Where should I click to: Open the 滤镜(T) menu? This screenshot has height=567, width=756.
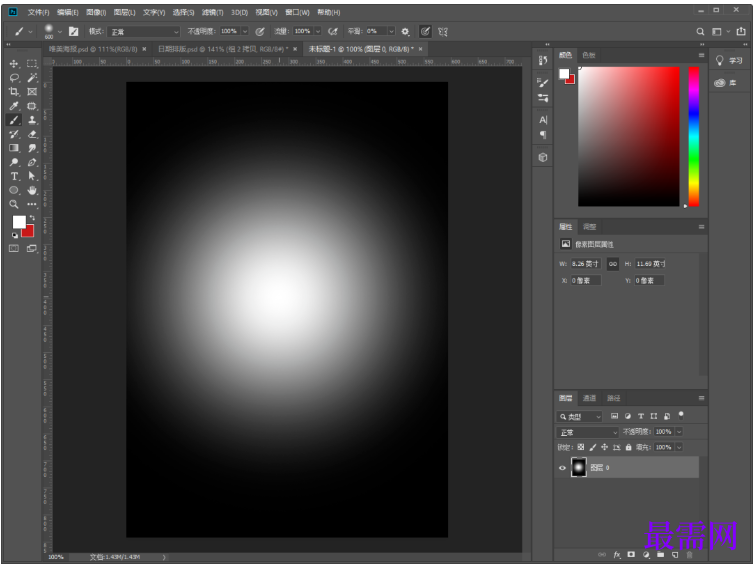coord(211,12)
